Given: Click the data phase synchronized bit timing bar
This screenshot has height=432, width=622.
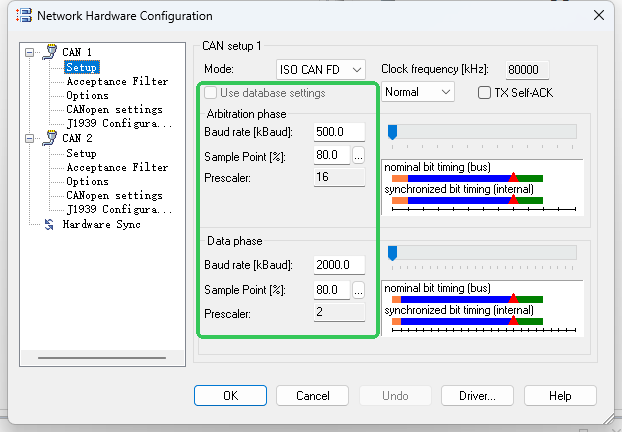Looking at the screenshot, I should click(467, 321).
